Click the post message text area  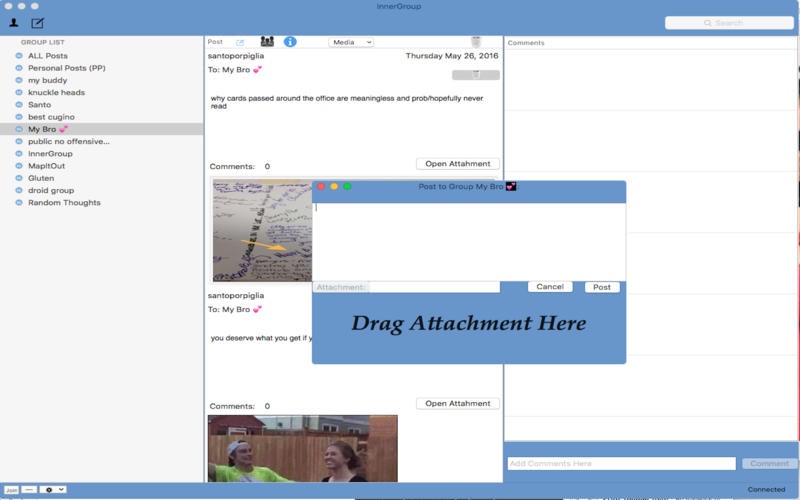click(469, 241)
